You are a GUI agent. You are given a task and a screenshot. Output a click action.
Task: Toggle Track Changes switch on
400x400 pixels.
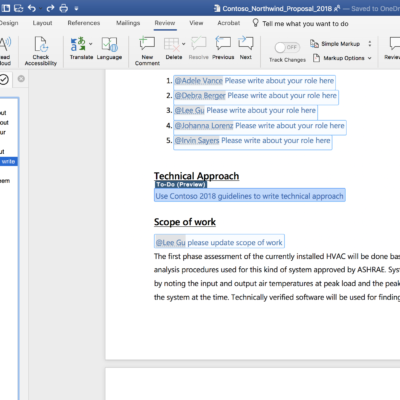[x=287, y=48]
